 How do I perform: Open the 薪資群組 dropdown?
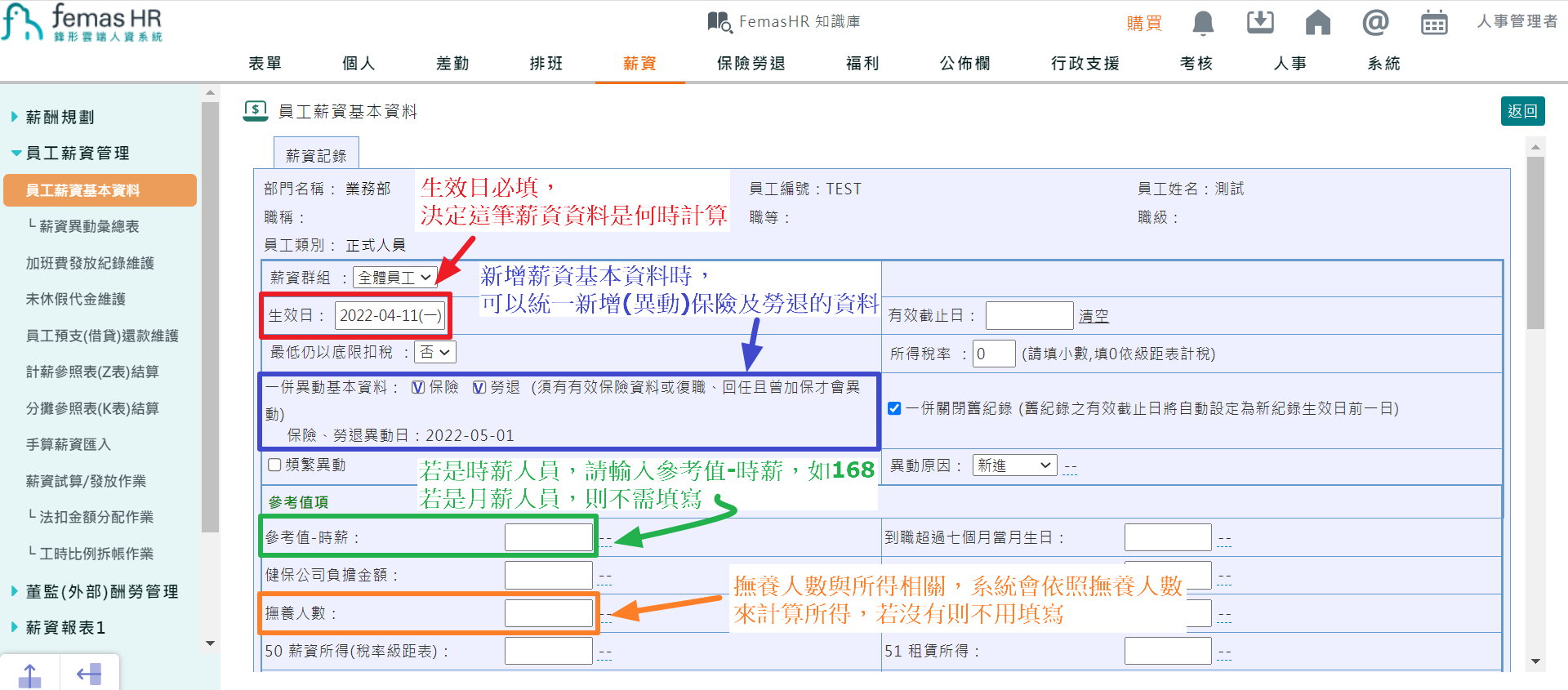coord(394,278)
